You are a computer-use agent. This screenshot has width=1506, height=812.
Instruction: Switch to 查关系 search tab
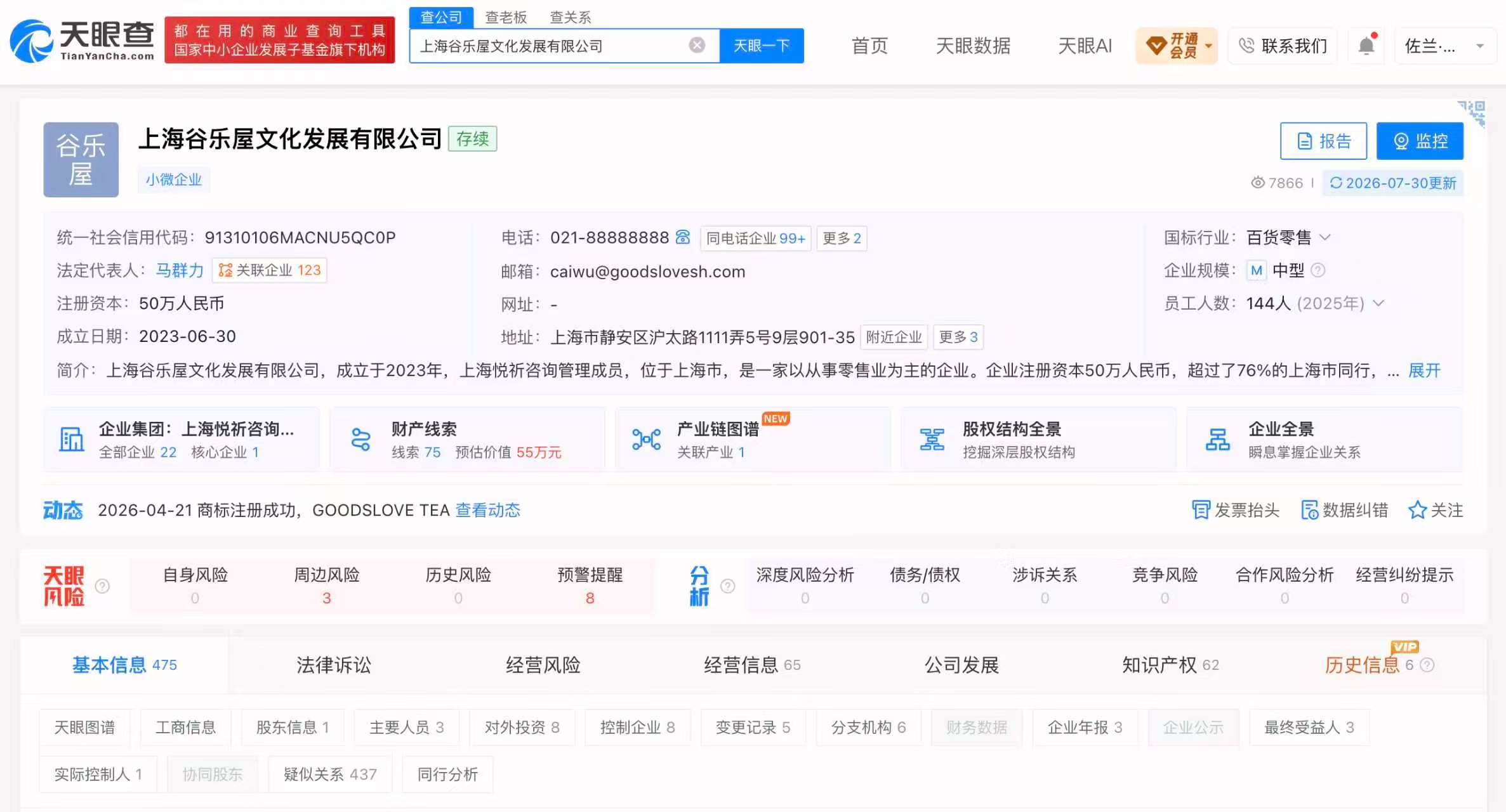point(570,17)
